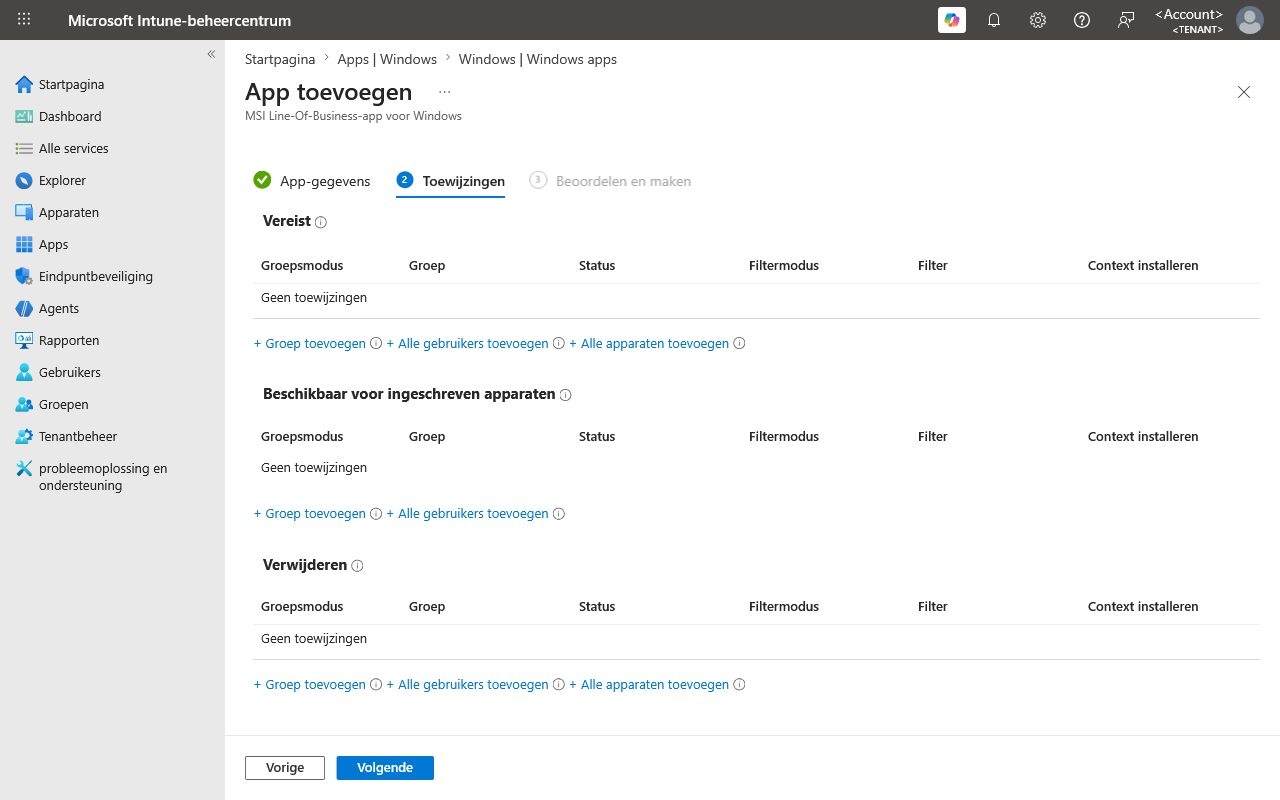The width and height of the screenshot is (1280, 800).
Task: Click the Eindpuntbeveiliging shield icon
Action: tap(24, 277)
